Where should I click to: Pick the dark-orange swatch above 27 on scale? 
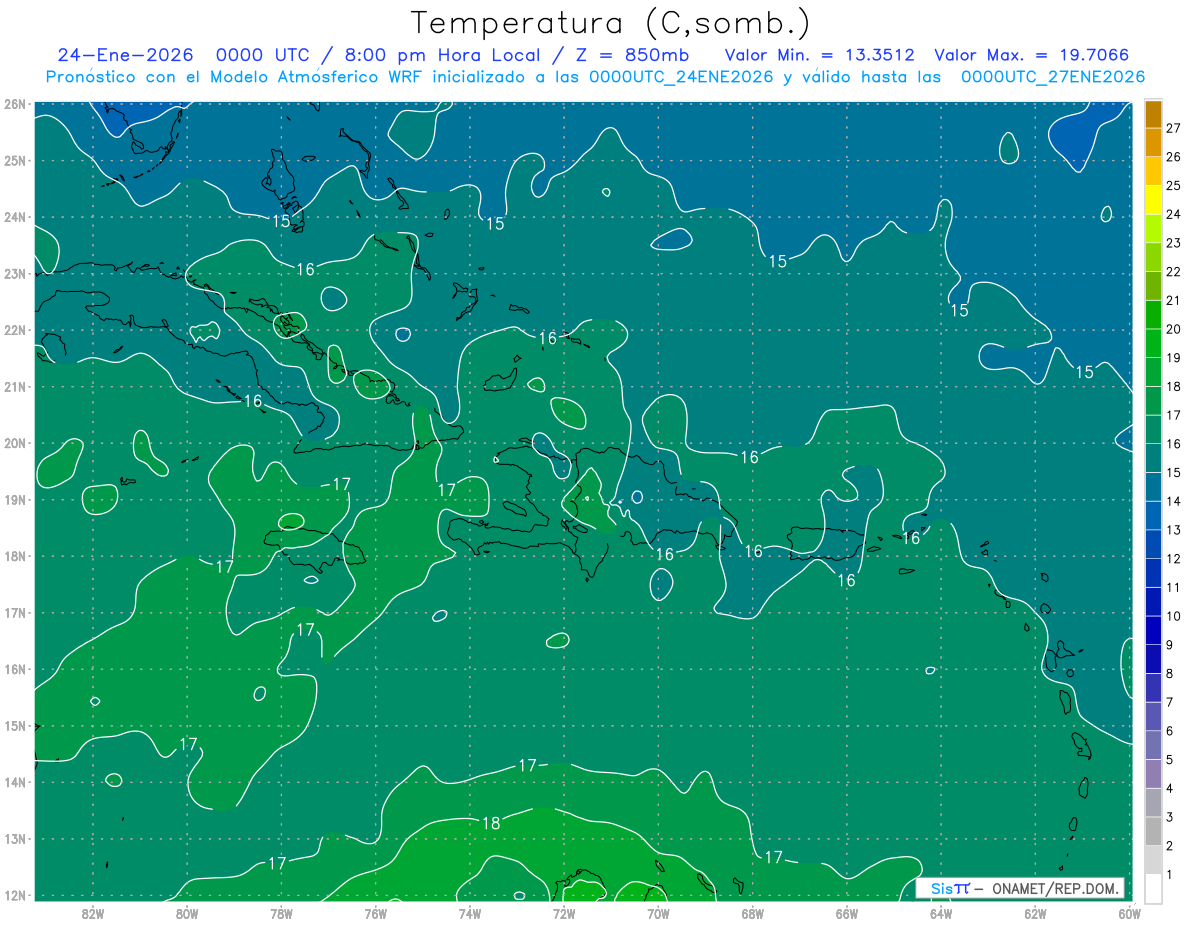pyautogui.click(x=1154, y=114)
